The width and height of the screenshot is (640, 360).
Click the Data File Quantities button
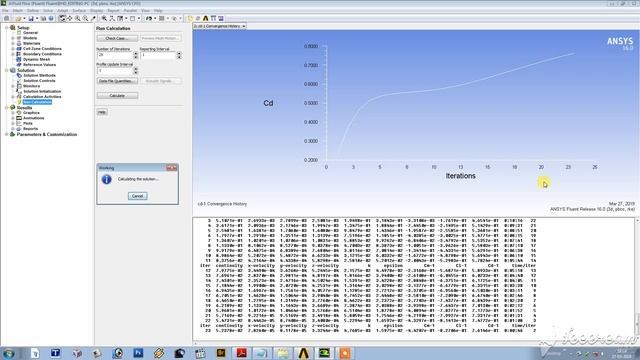(x=117, y=81)
